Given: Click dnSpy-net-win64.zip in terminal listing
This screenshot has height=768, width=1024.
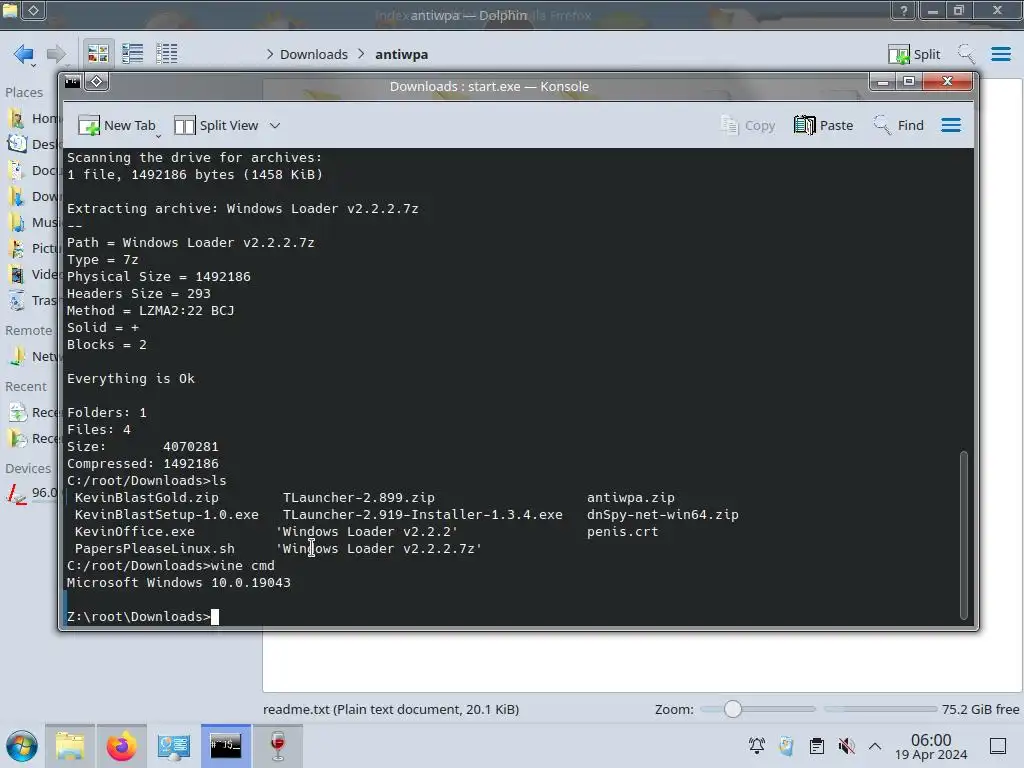Looking at the screenshot, I should [662, 515].
